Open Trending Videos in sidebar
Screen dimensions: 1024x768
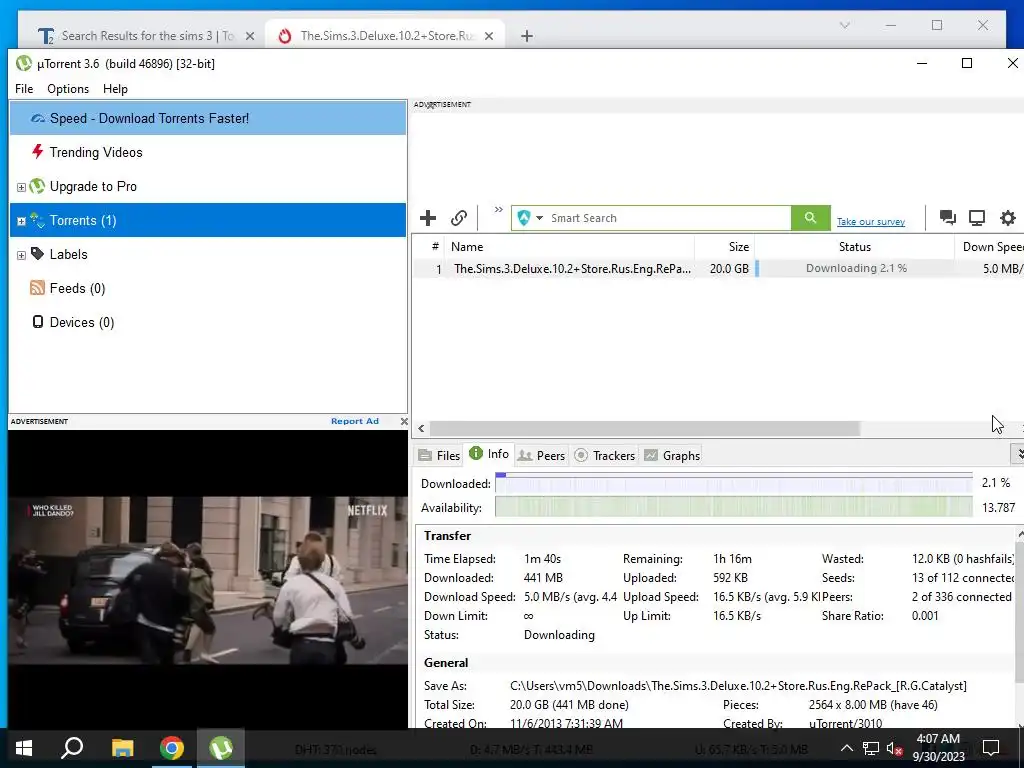point(96,152)
